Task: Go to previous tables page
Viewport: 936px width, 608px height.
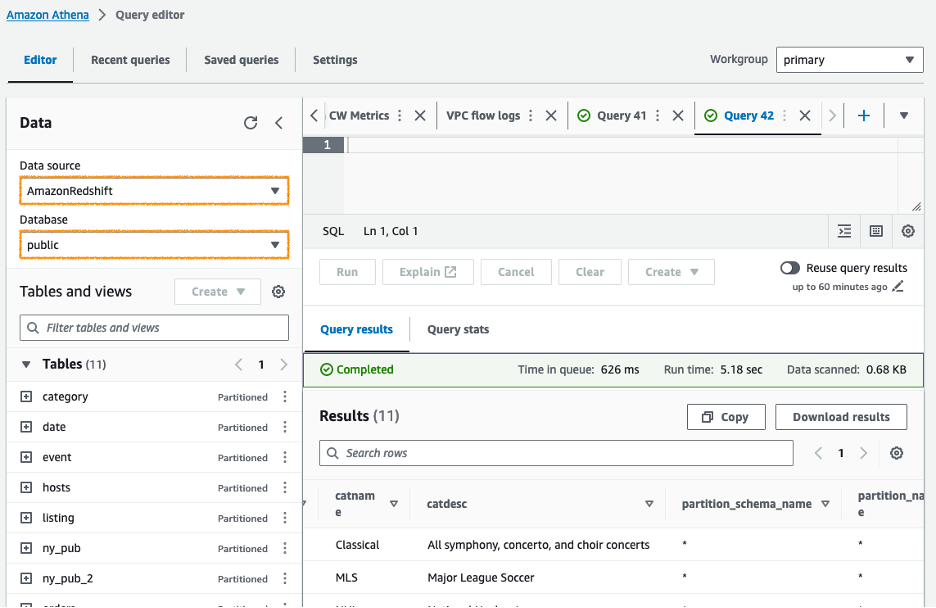Action: point(239,365)
